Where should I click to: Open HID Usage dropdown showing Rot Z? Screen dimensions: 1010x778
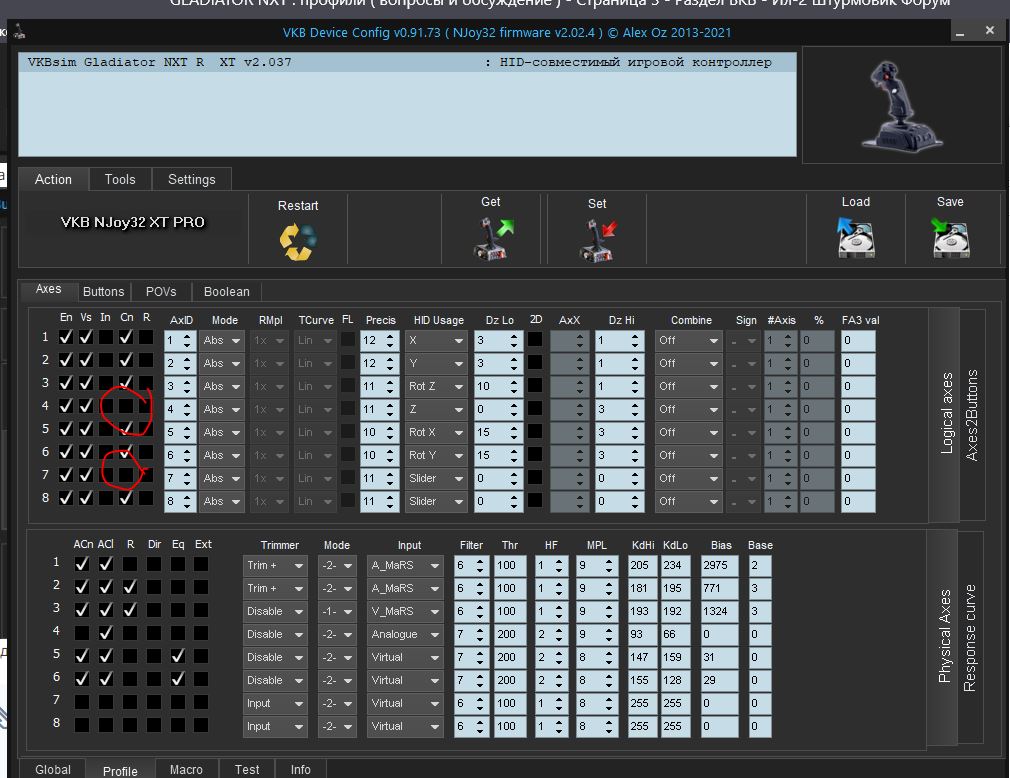pos(435,386)
